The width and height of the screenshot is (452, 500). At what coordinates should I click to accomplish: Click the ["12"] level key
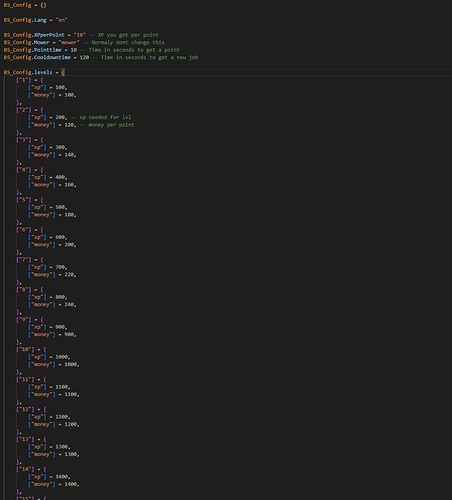(25, 409)
